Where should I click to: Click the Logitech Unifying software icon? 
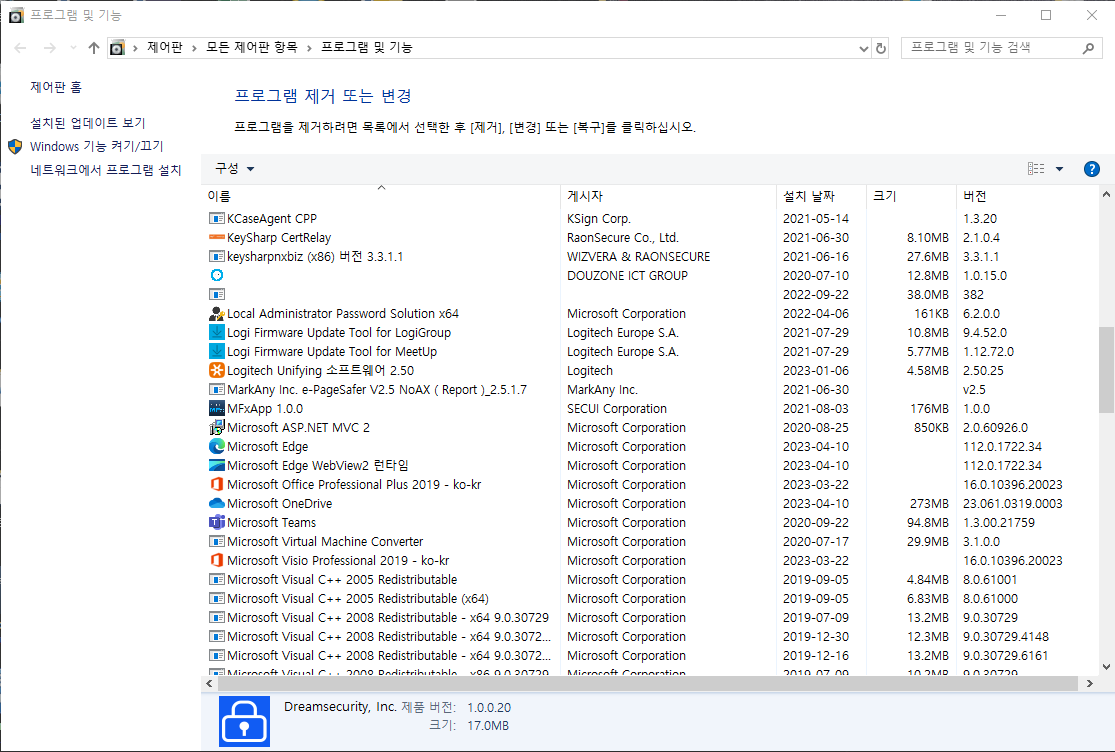(217, 370)
